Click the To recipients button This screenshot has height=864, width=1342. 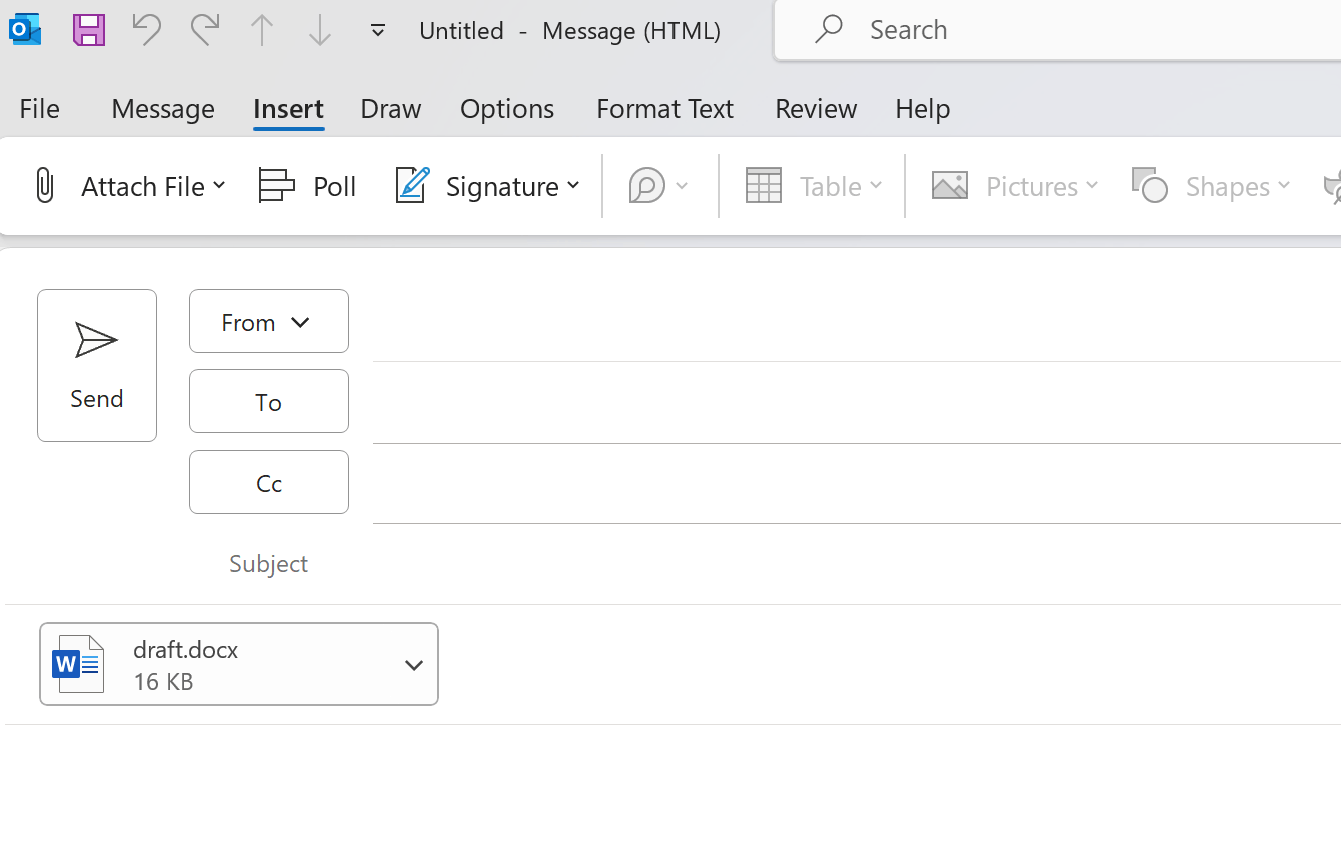(268, 402)
